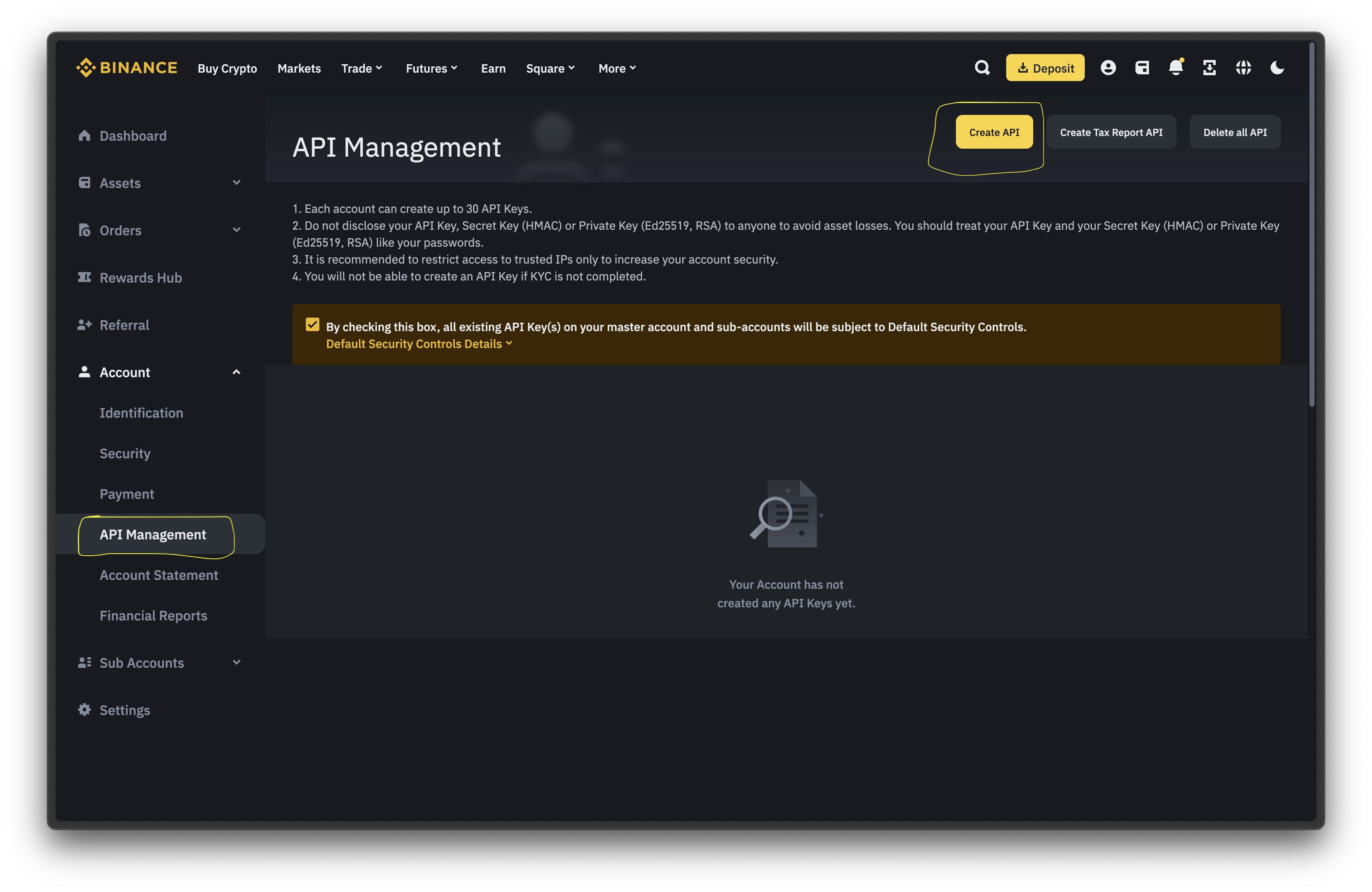The width and height of the screenshot is (1372, 892).
Task: Click the API Management page heading
Action: [397, 147]
